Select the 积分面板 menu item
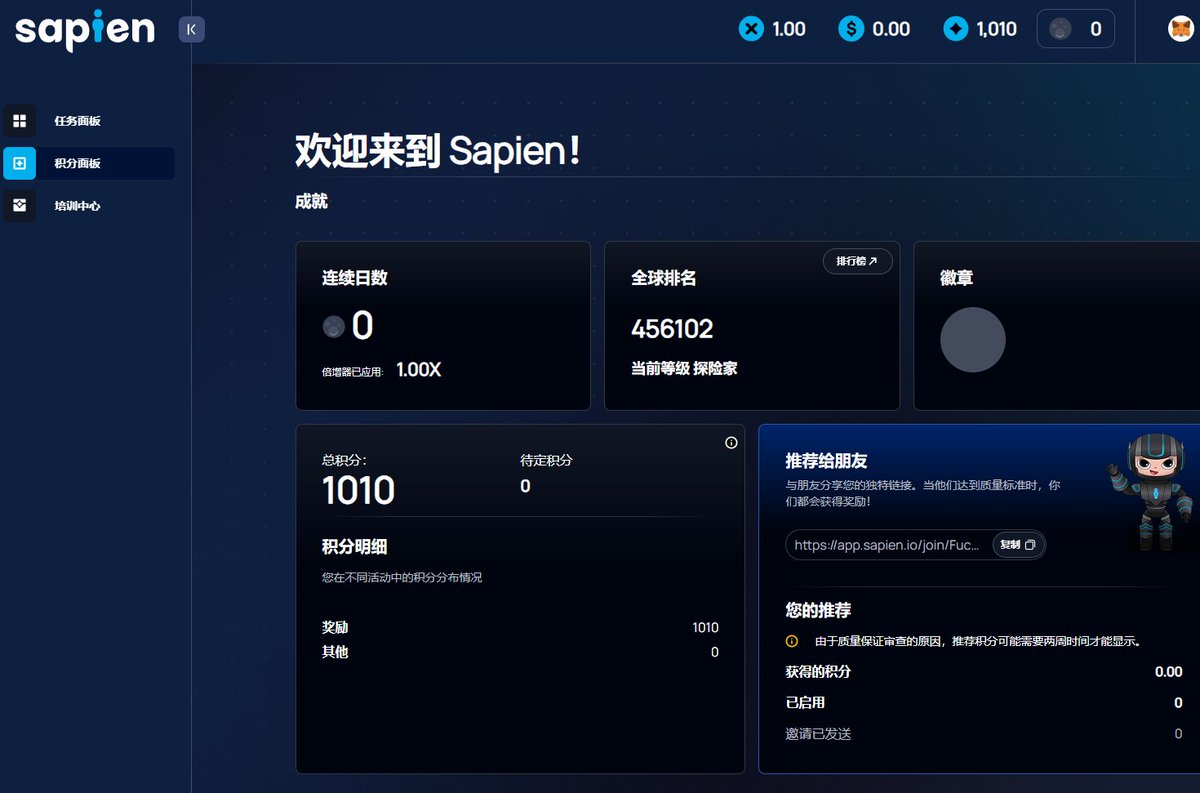 tap(89, 163)
